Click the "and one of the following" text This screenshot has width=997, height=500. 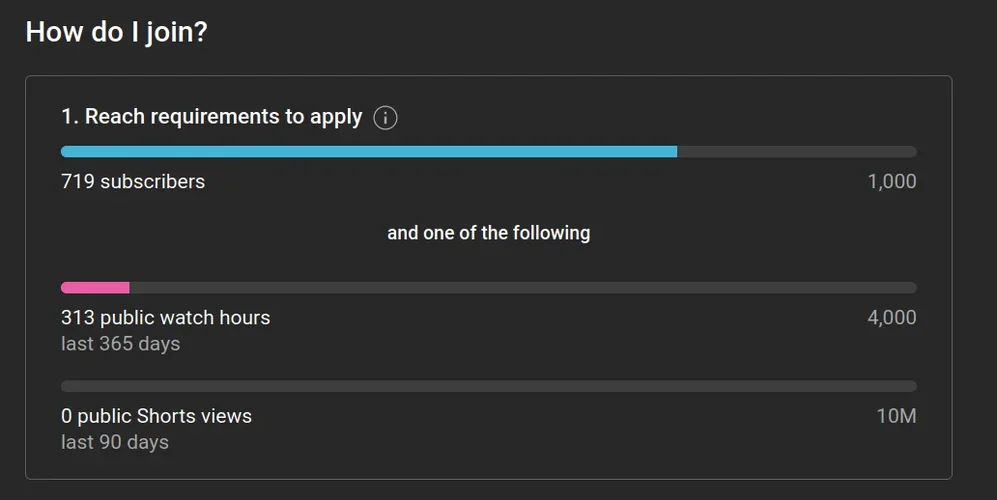click(488, 233)
